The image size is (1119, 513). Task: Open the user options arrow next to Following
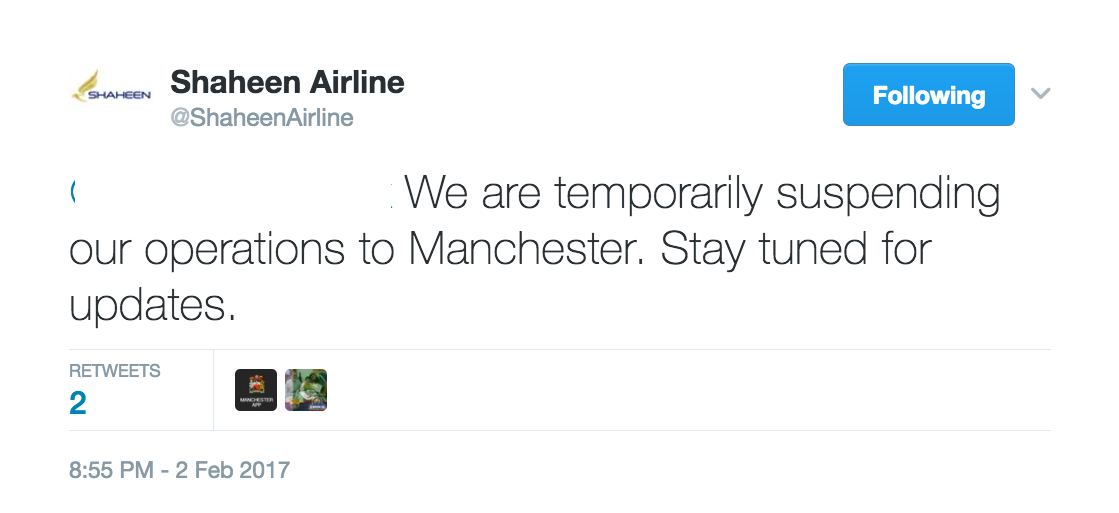coord(1040,93)
